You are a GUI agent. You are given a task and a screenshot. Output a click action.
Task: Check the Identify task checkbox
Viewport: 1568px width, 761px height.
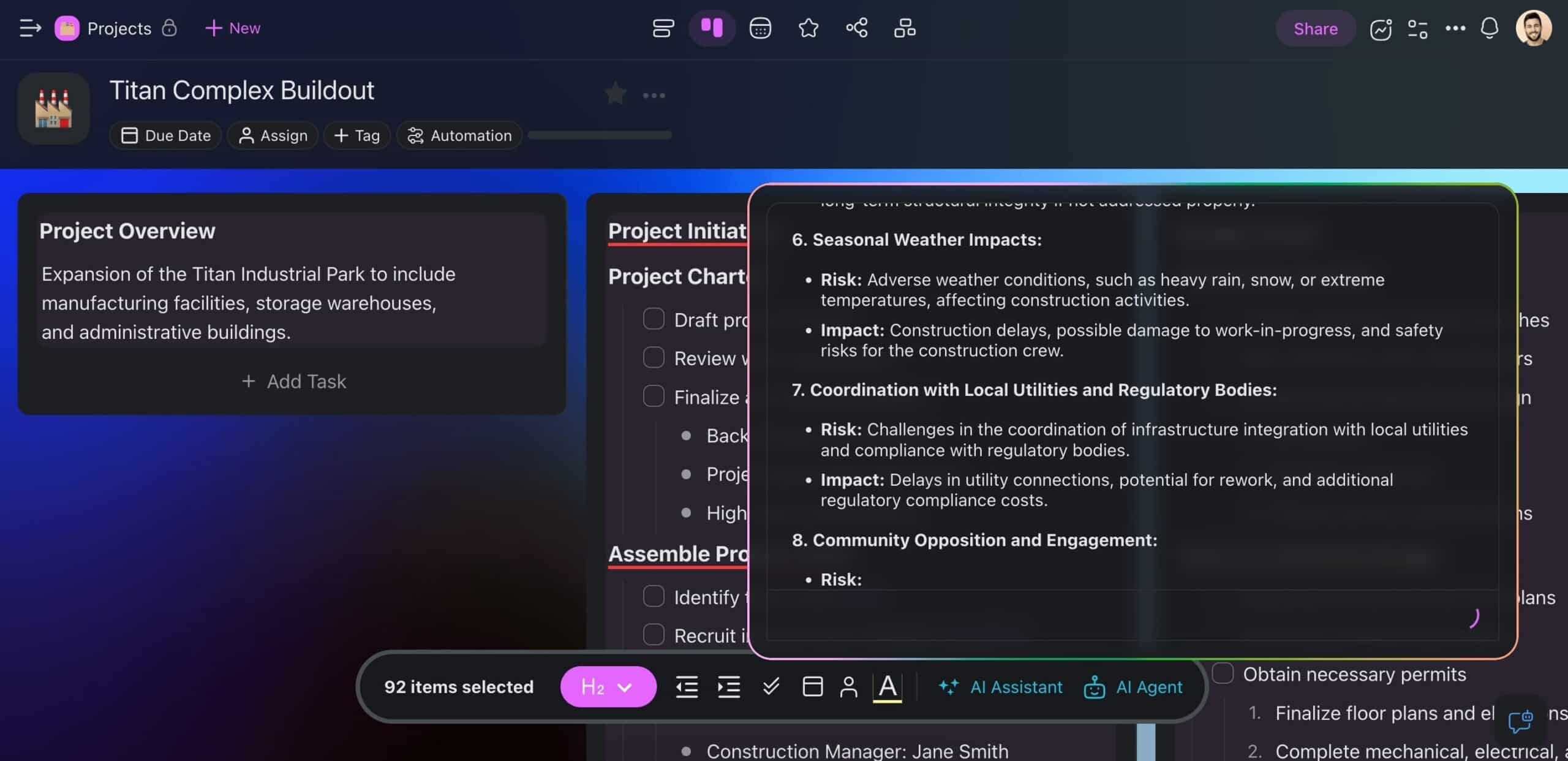pyautogui.click(x=654, y=596)
